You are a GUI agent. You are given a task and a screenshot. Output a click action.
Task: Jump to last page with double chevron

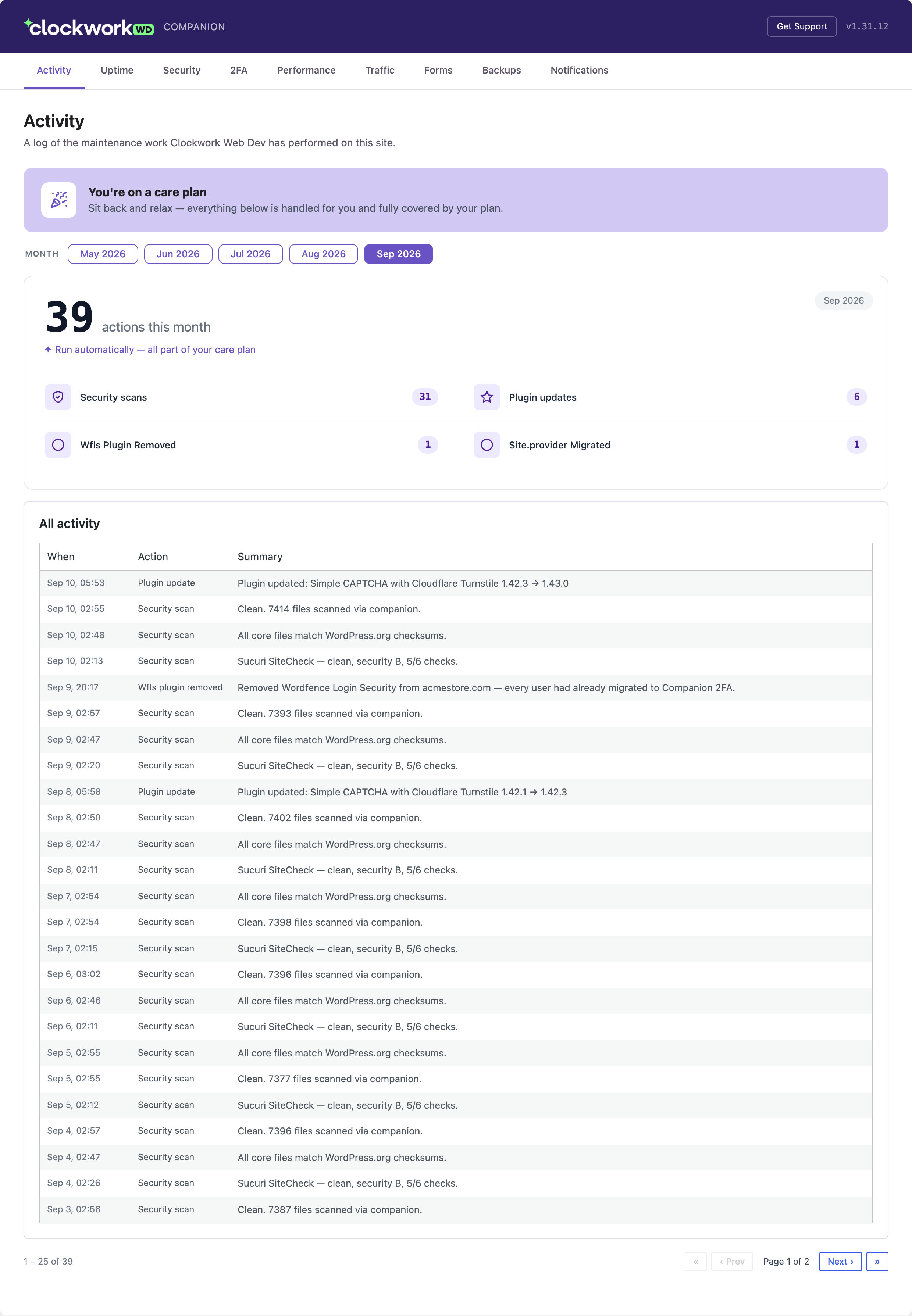[x=877, y=1261]
